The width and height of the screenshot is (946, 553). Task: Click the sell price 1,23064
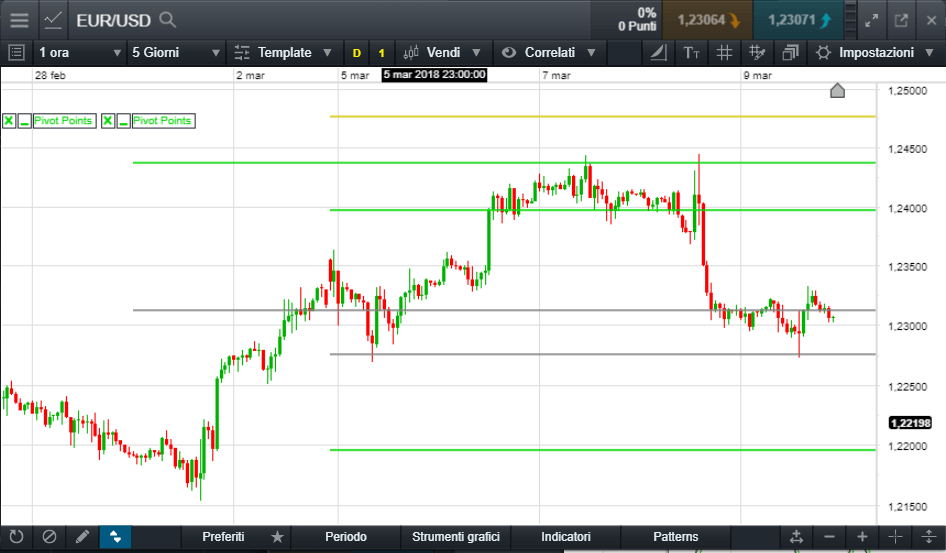[x=708, y=20]
